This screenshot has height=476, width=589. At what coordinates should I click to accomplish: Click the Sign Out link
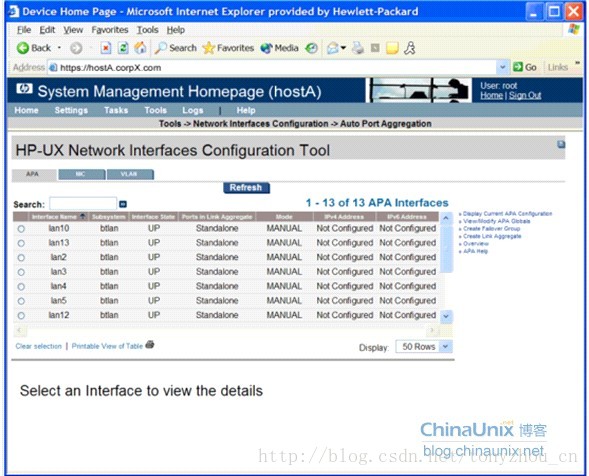tap(525, 95)
